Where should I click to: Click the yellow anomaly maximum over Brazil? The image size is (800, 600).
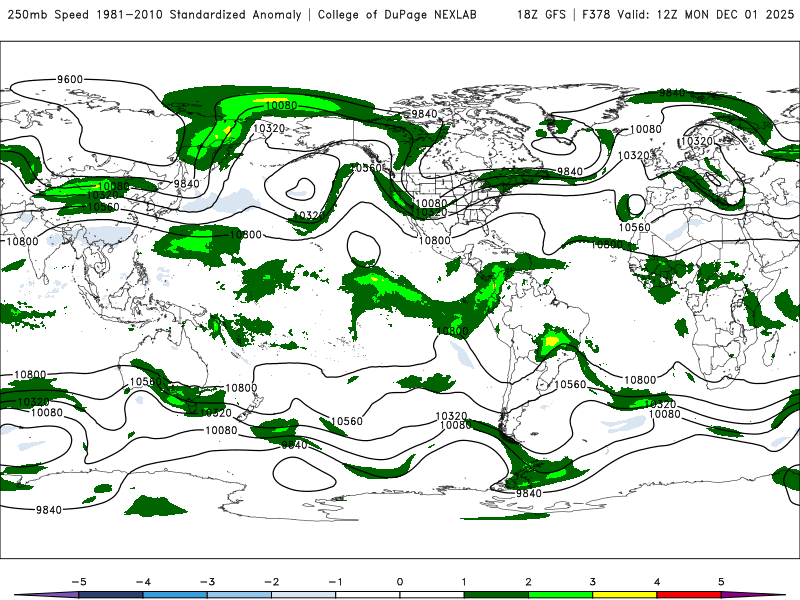(x=551, y=340)
